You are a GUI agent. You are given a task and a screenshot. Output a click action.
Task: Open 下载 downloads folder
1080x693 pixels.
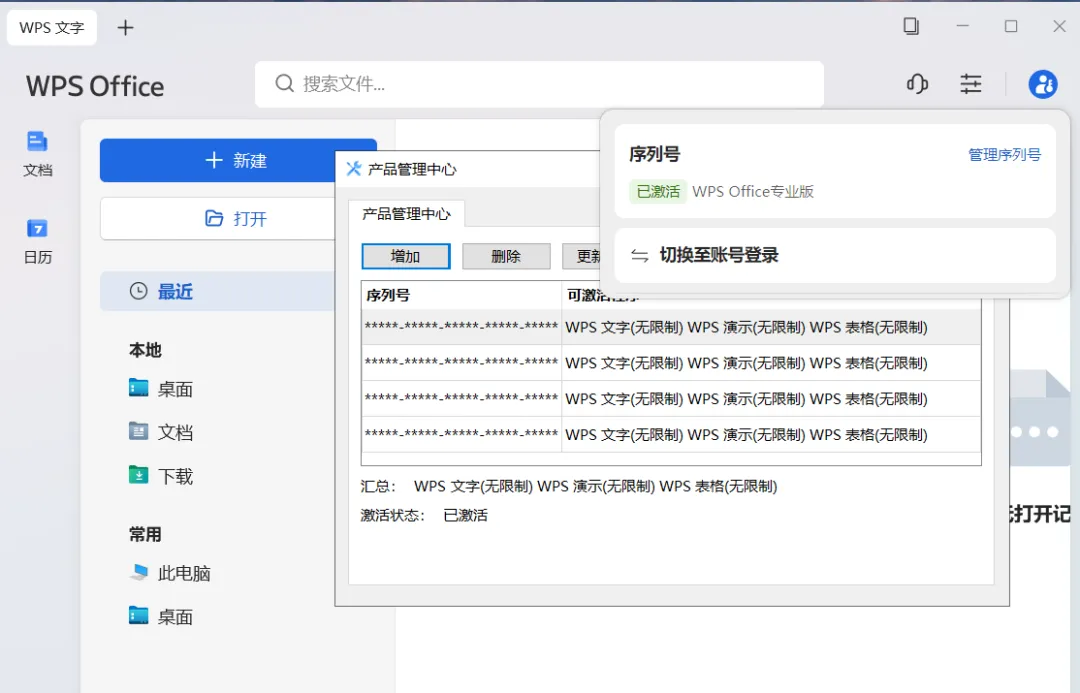161,476
